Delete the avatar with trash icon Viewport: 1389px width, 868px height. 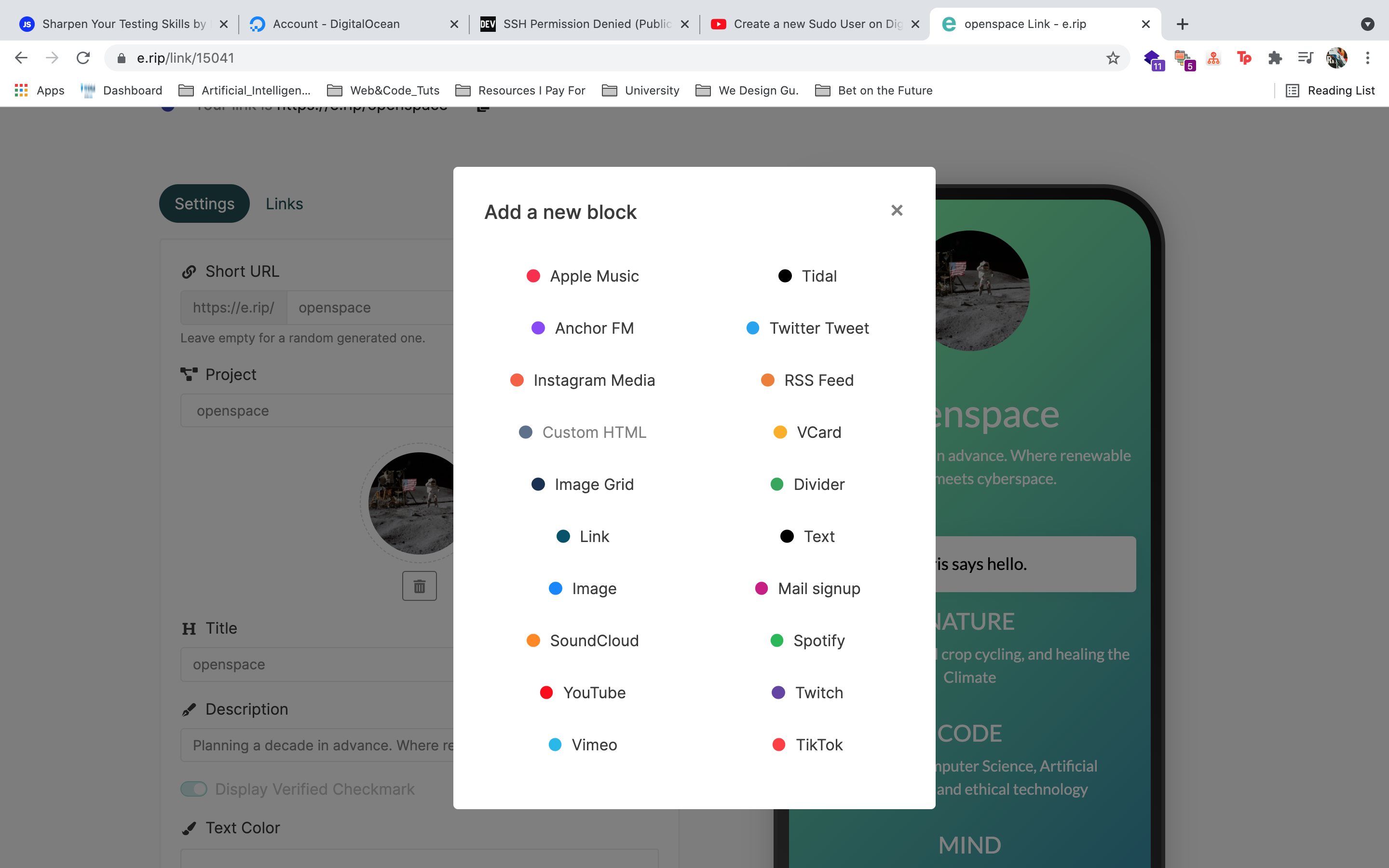(x=420, y=586)
